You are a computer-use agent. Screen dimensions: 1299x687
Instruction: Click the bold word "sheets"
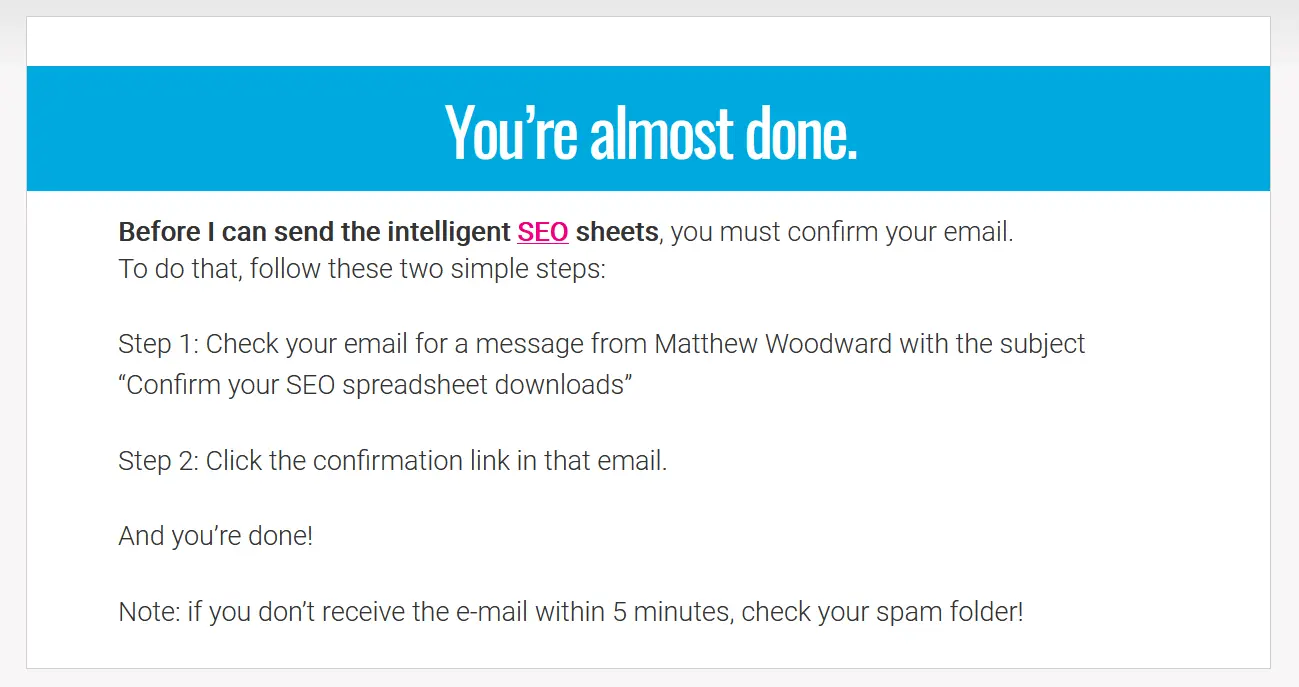(x=616, y=232)
